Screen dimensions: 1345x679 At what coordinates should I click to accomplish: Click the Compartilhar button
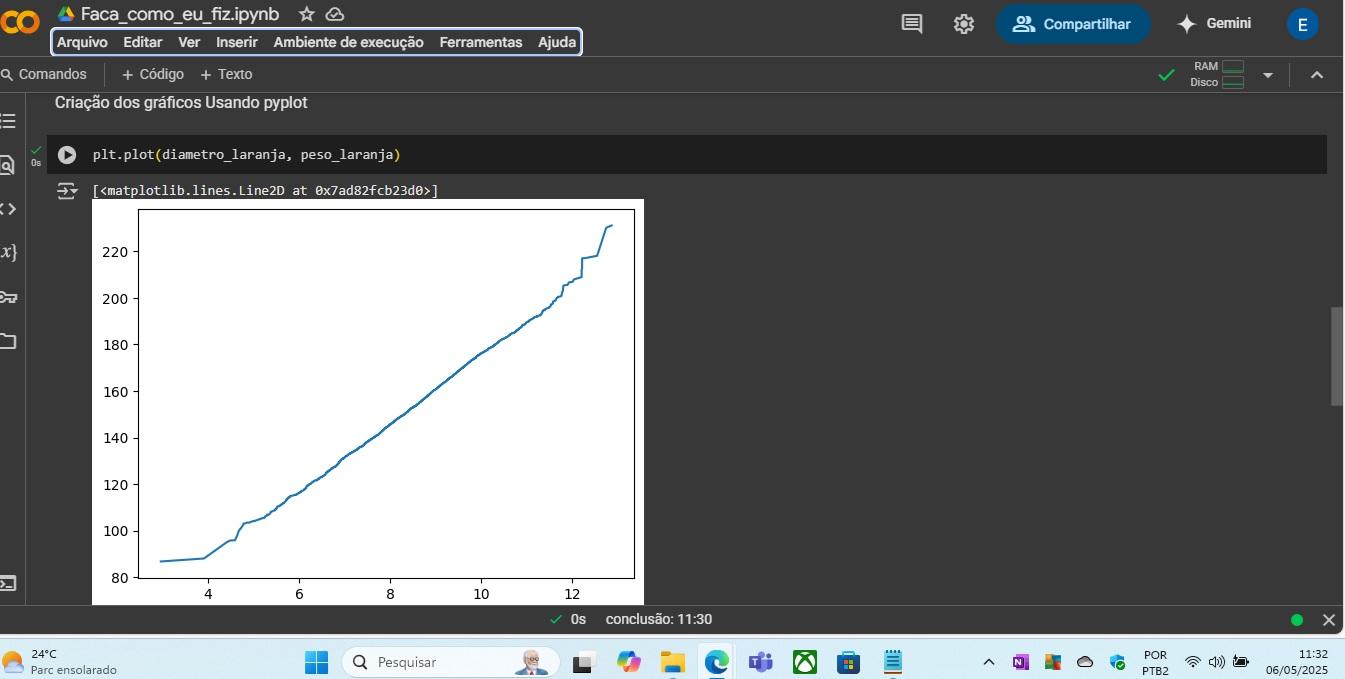1073,24
